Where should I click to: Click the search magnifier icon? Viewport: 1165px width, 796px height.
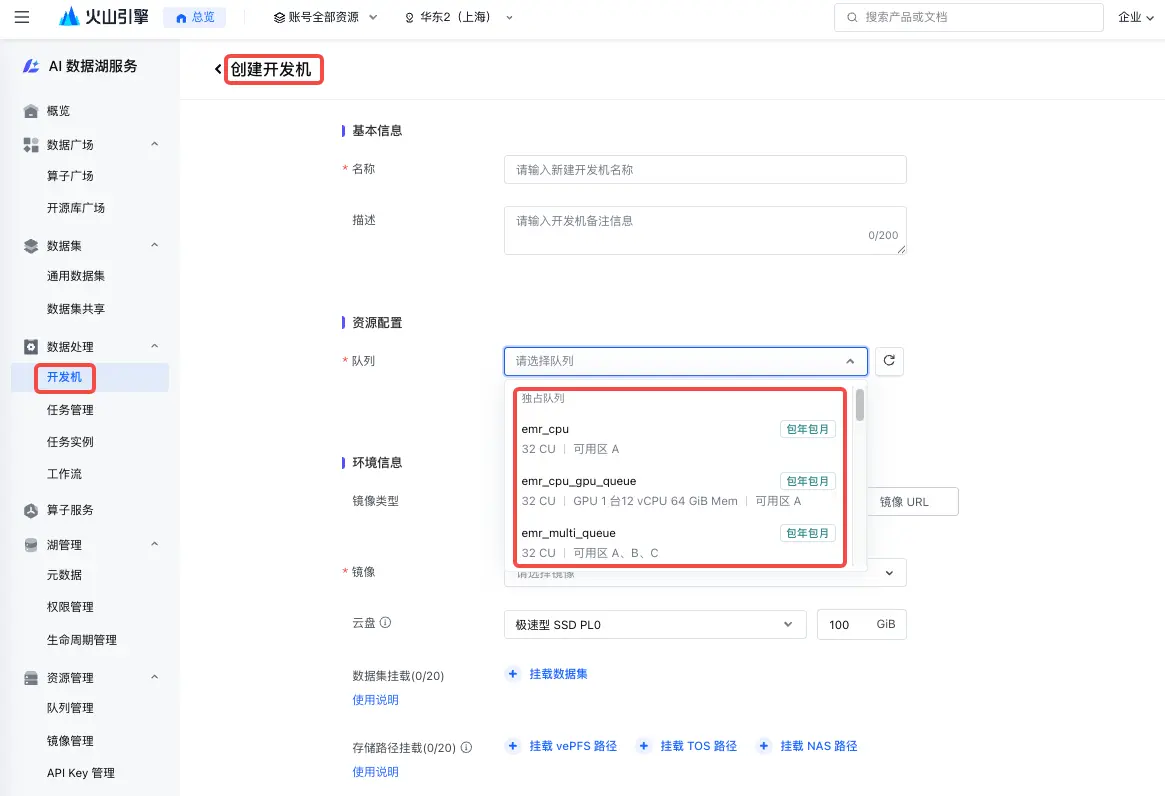tap(851, 17)
